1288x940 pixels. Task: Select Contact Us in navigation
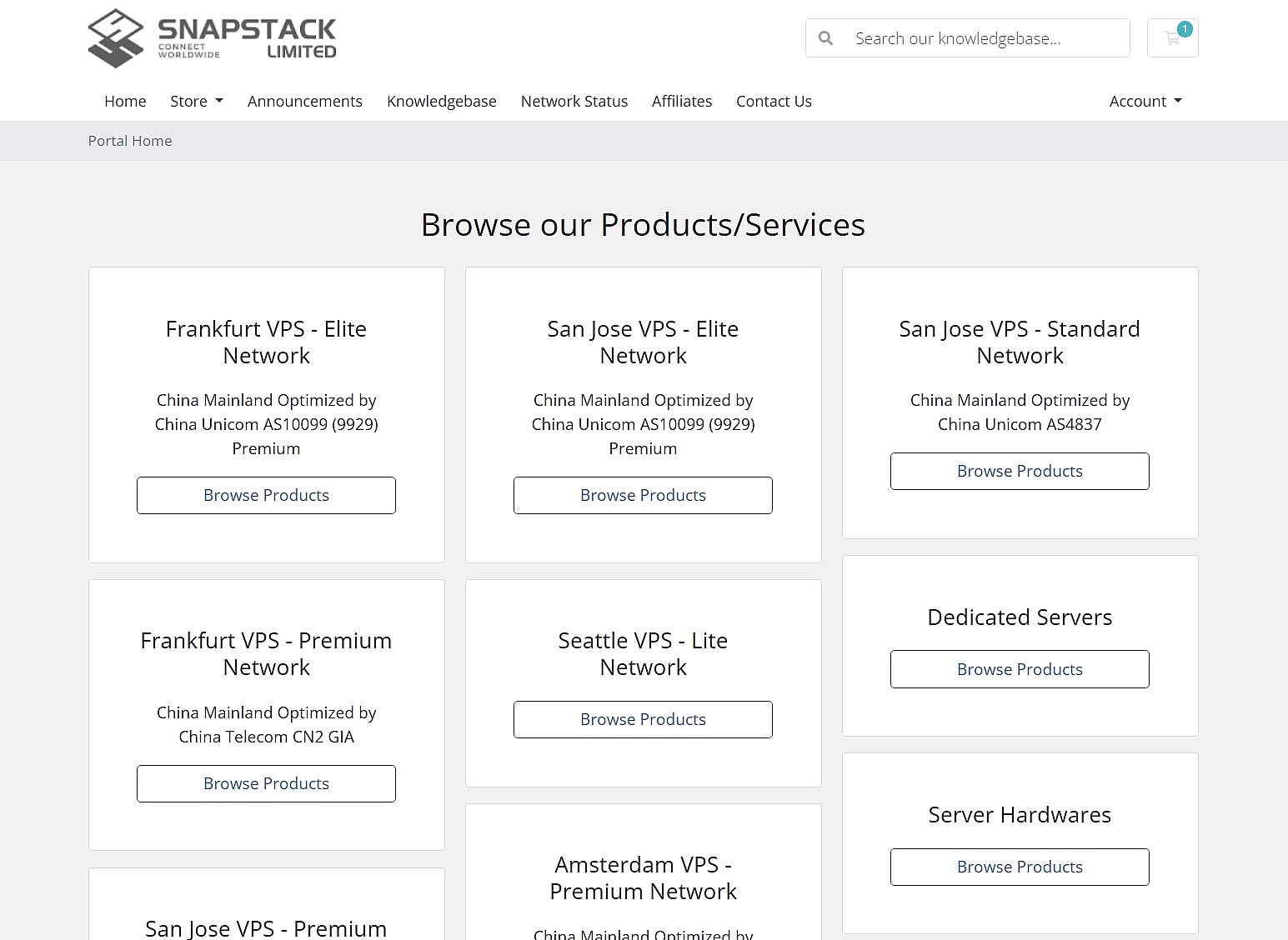click(773, 101)
